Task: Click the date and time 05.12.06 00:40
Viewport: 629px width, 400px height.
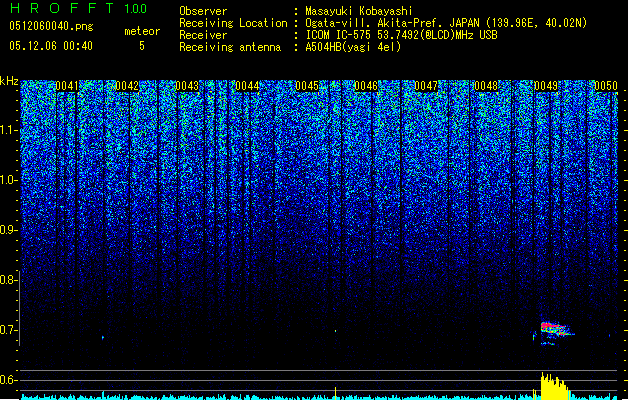Action: [51, 46]
